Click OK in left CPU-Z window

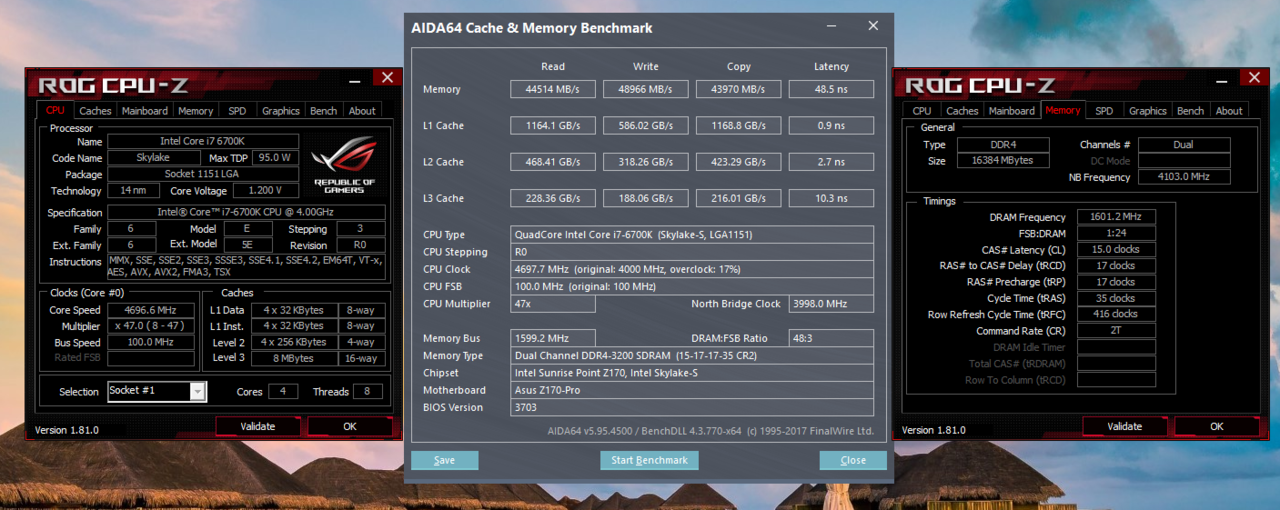350,426
